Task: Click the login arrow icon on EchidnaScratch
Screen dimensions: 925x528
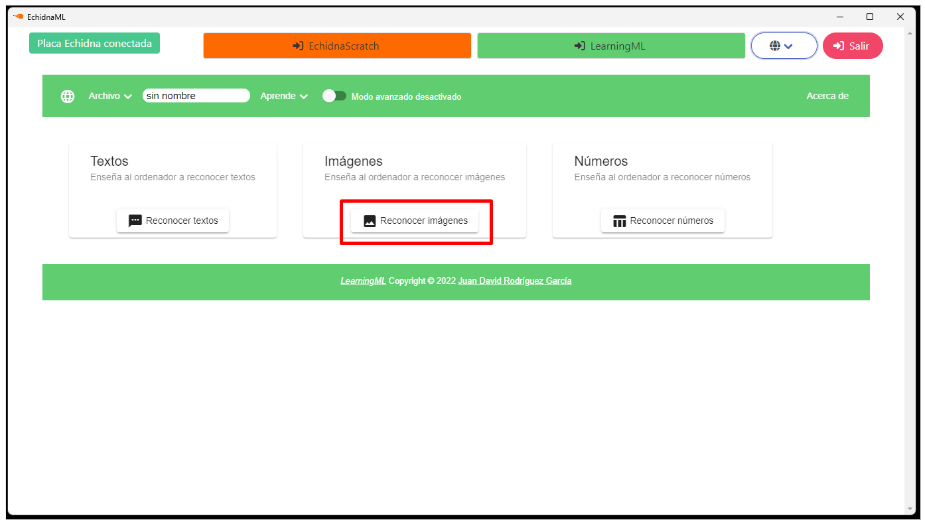Action: (298, 46)
